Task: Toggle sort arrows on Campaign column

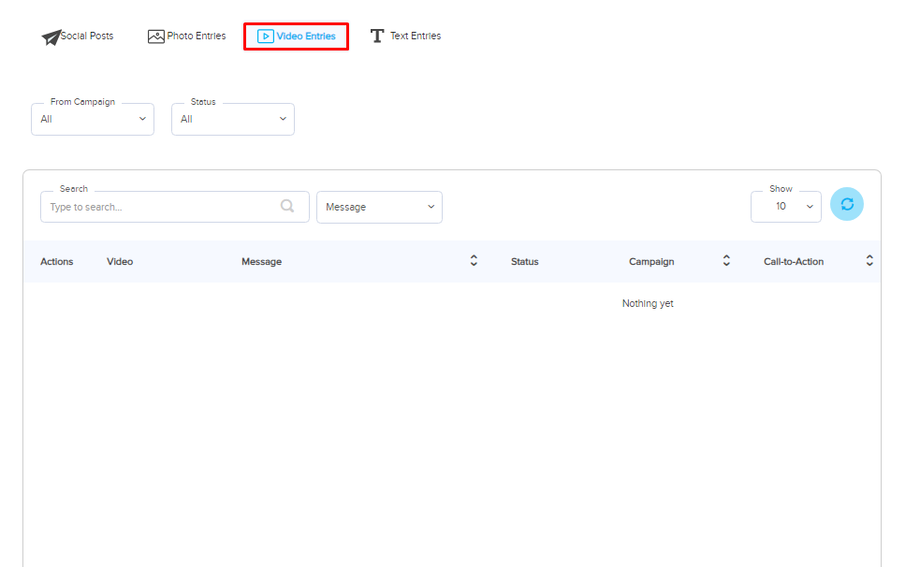Action: point(726,261)
